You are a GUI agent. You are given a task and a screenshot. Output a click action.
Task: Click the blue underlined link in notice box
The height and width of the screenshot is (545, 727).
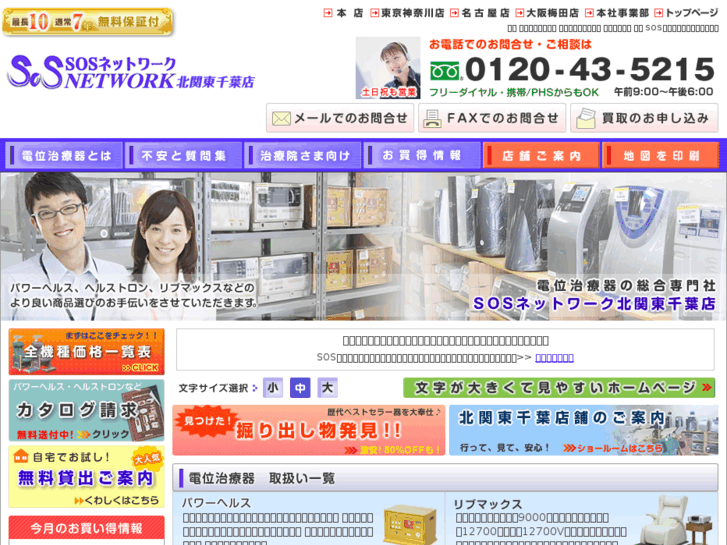555,358
